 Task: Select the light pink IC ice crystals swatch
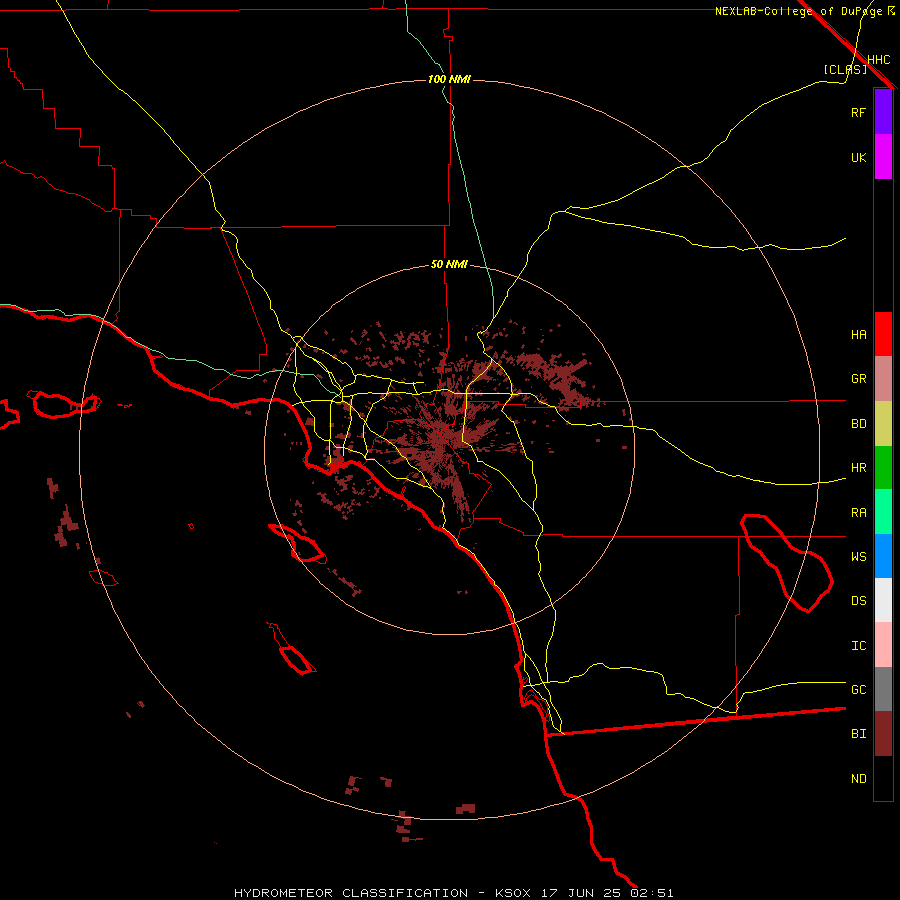(883, 645)
